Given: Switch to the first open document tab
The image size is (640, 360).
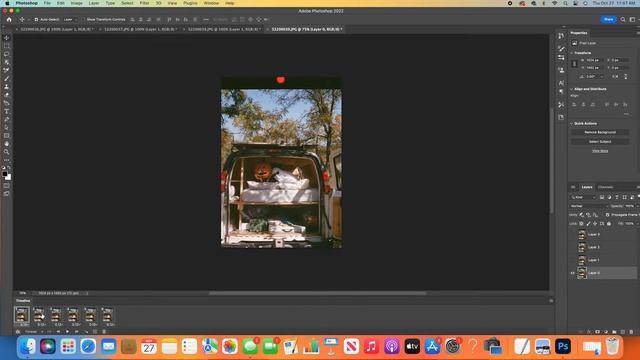Looking at the screenshot, I should [56, 29].
